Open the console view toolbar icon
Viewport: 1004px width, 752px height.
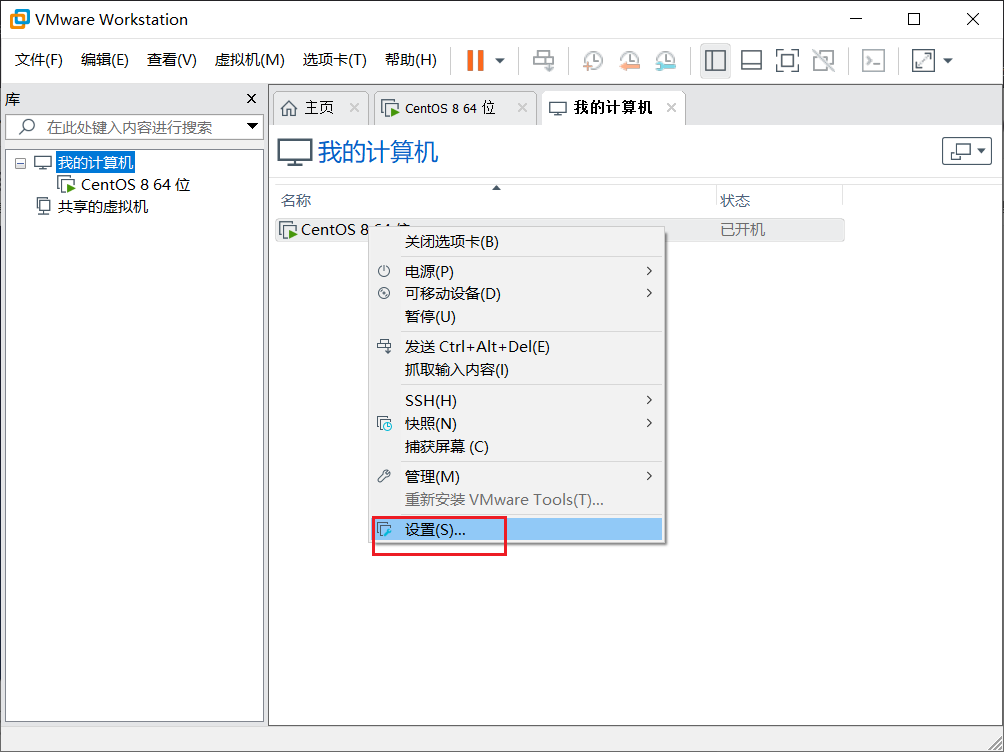point(873,61)
